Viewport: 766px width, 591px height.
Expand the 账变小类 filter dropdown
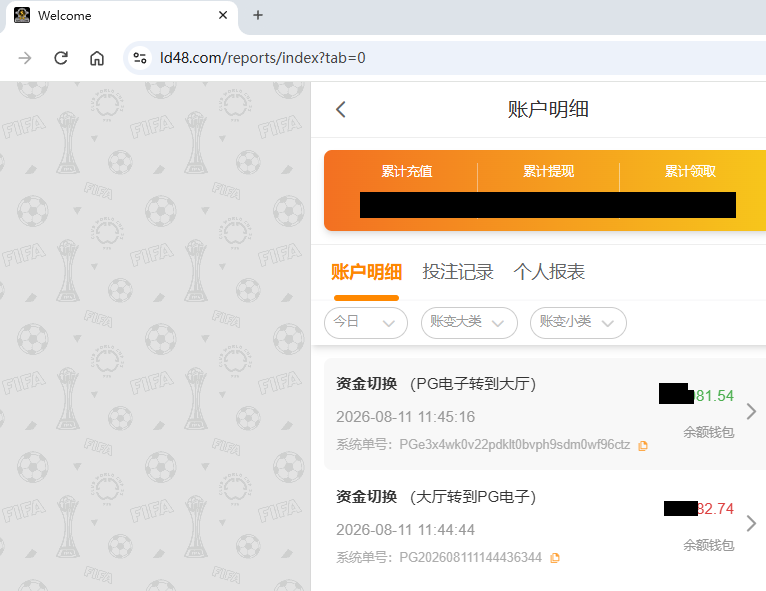pos(578,323)
